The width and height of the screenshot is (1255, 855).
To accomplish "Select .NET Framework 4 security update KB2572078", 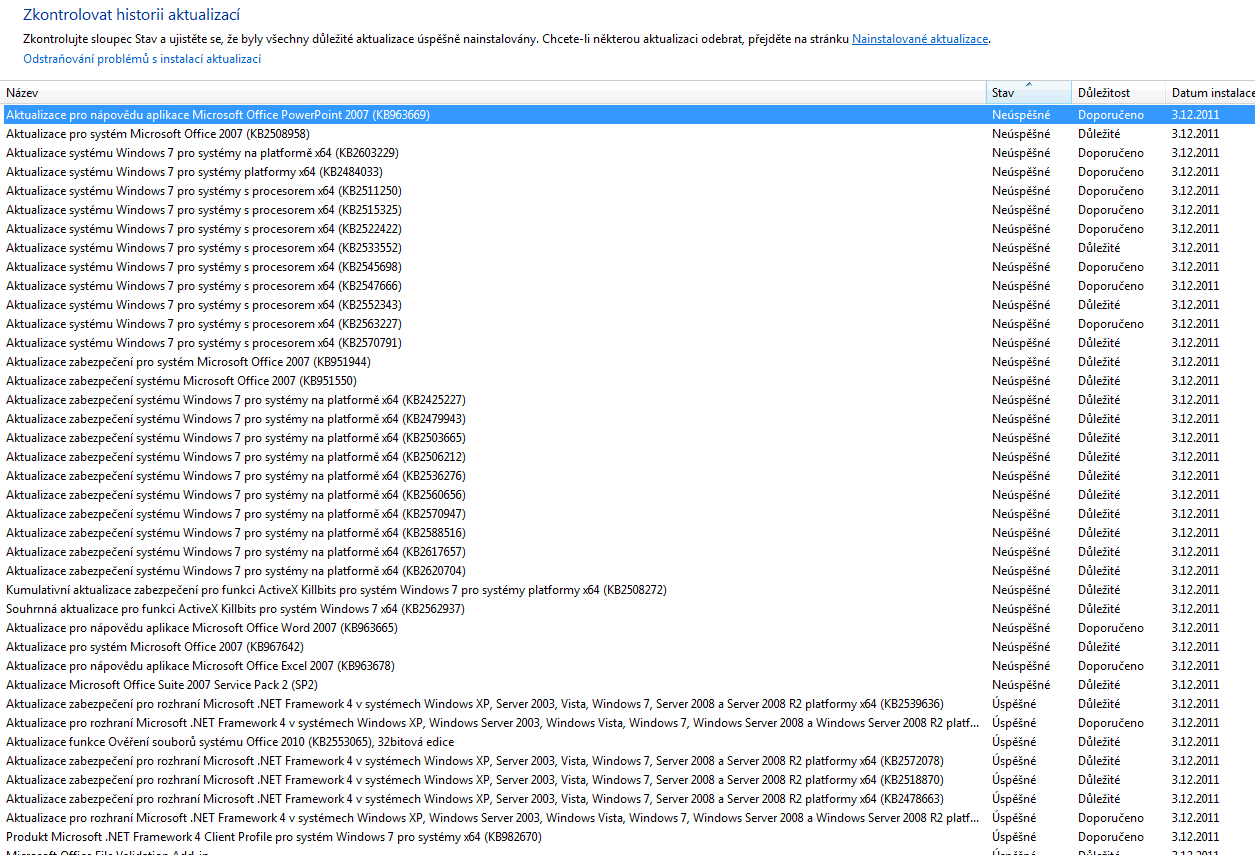I will (x=627, y=761).
